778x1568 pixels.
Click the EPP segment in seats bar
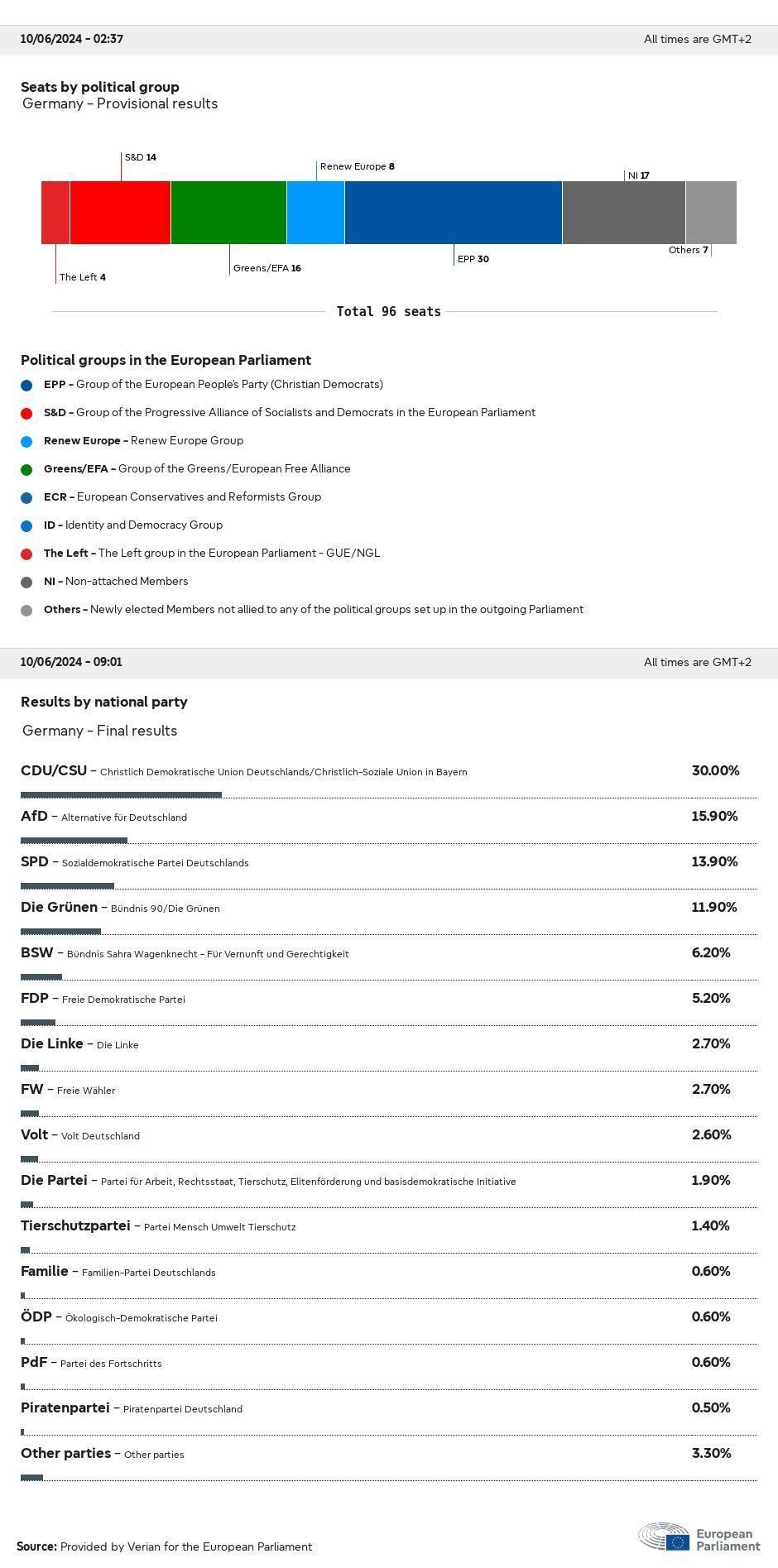click(x=453, y=213)
